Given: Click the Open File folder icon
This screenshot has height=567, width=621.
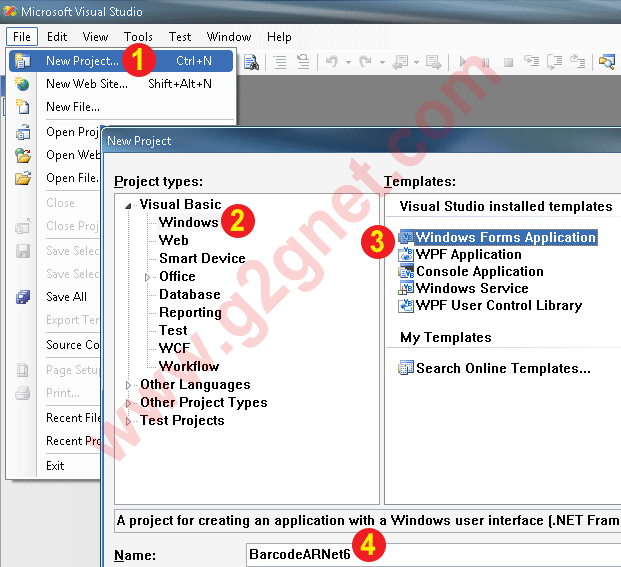Looking at the screenshot, I should coord(23,178).
